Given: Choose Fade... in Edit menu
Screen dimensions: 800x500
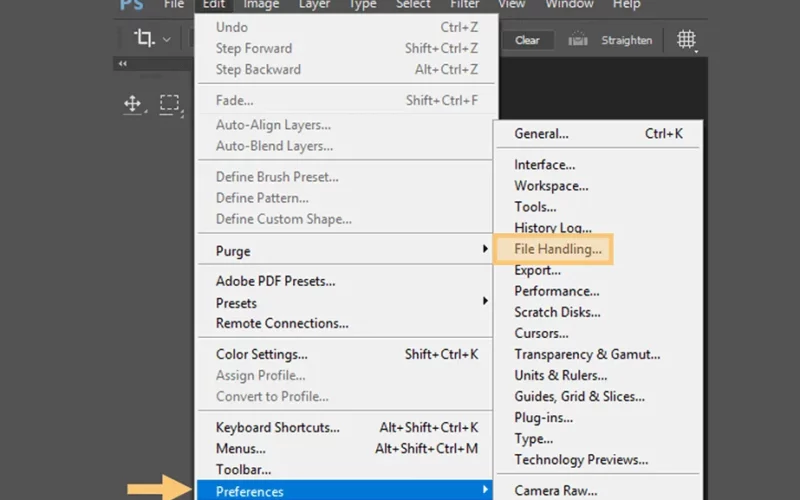Looking at the screenshot, I should click(x=345, y=101).
